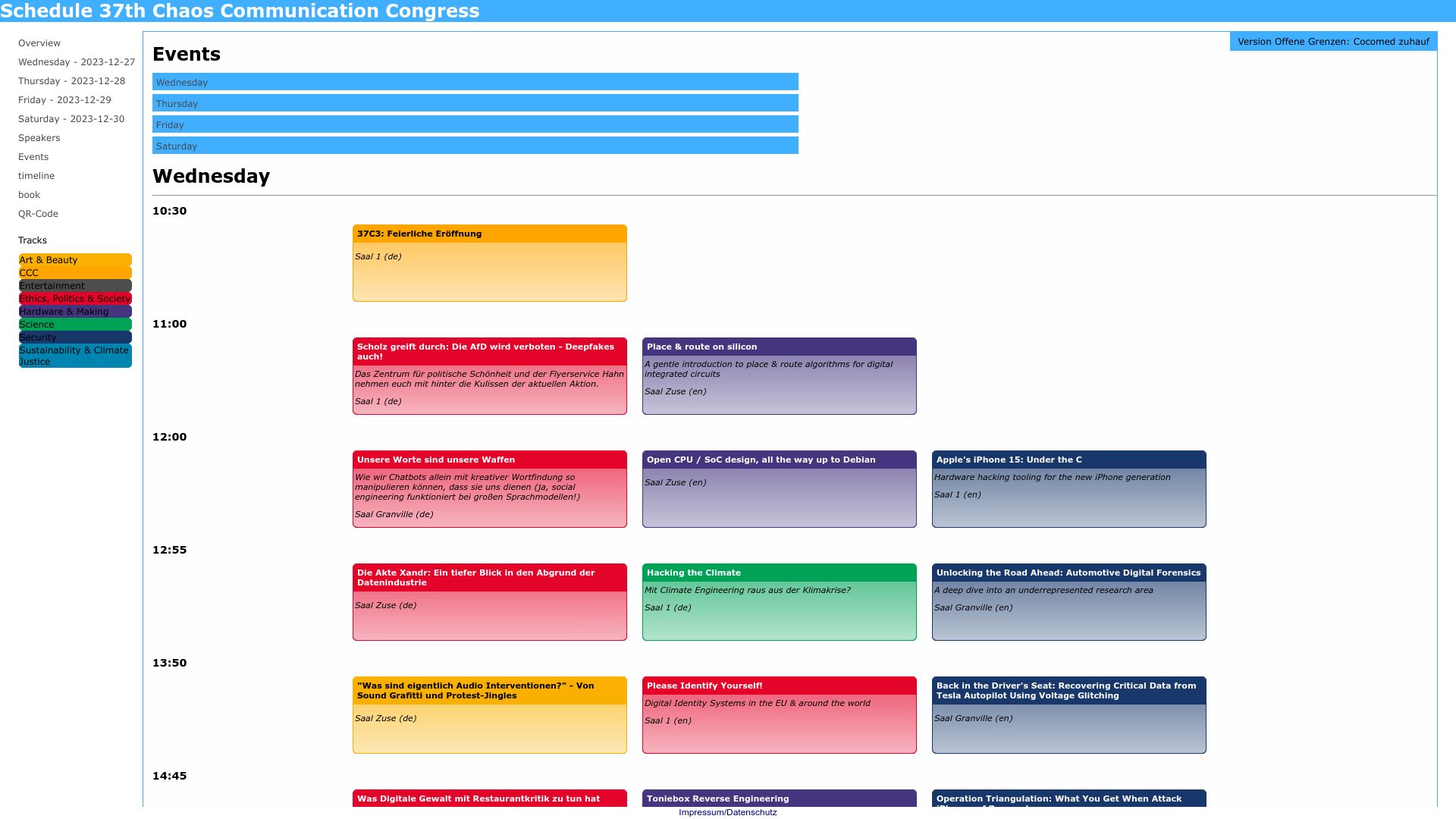Go to Wednesday - 2023-12-27 schedule

pyautogui.click(x=77, y=62)
